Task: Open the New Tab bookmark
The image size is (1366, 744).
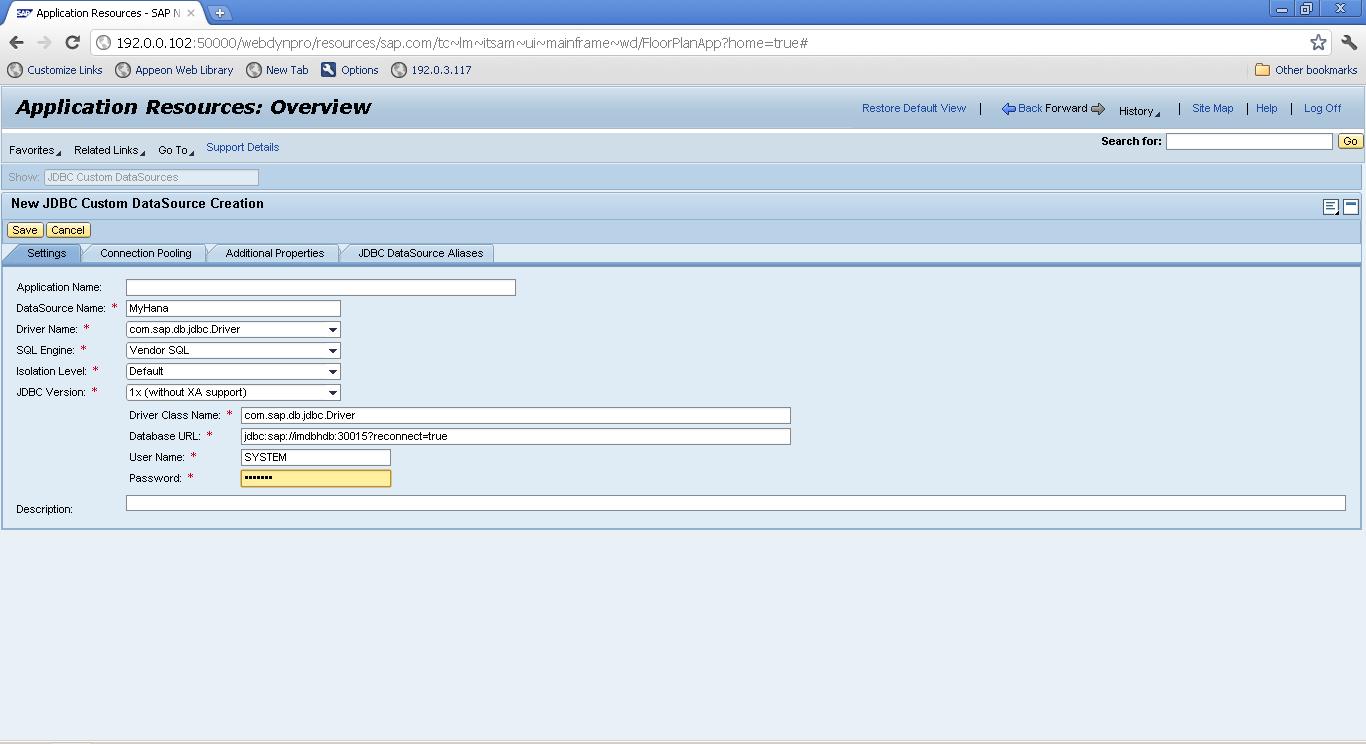Action: (278, 70)
